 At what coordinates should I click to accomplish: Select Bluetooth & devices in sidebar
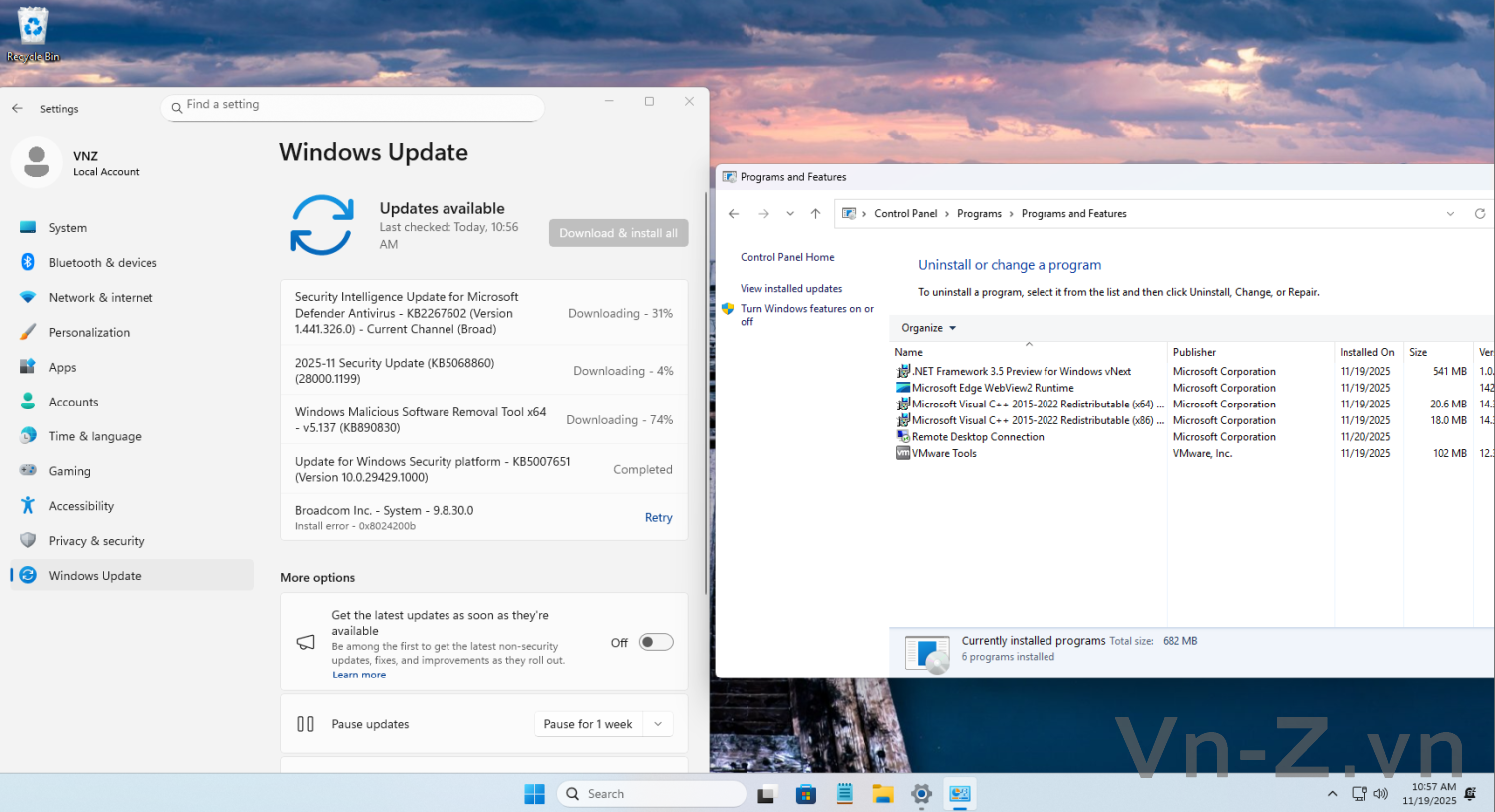103,263
